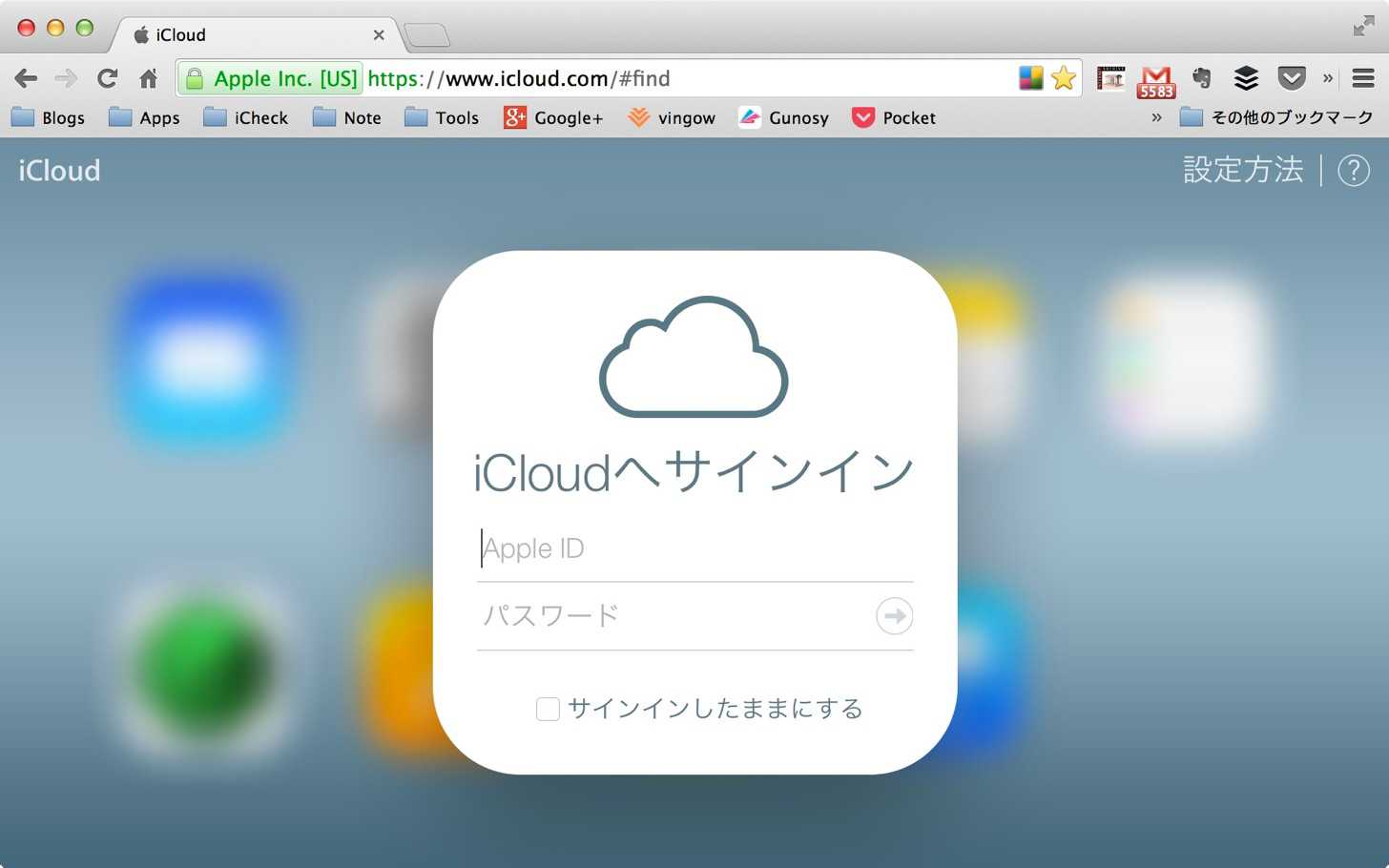The height and width of the screenshot is (868, 1389).
Task: Go back using the browser back arrow
Action: click(26, 78)
